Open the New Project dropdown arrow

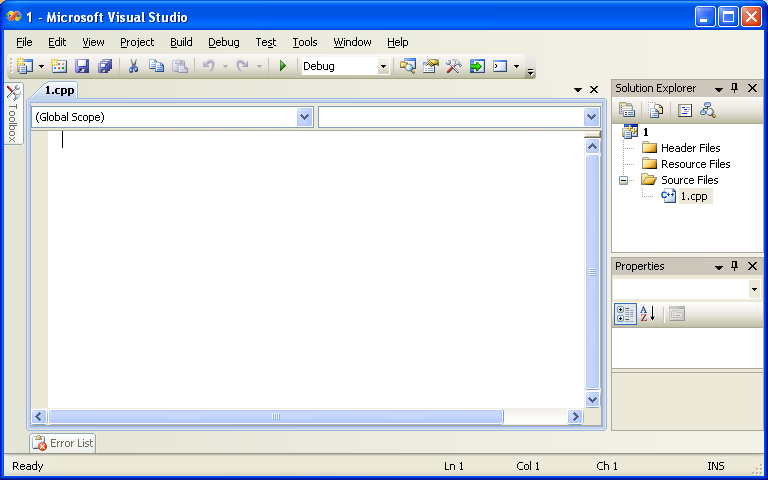click(x=42, y=66)
